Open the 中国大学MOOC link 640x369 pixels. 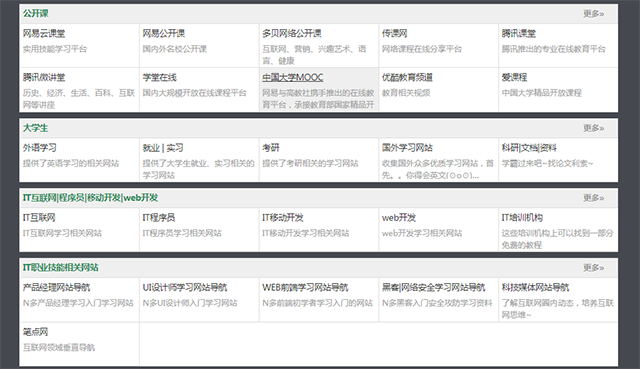coord(292,78)
